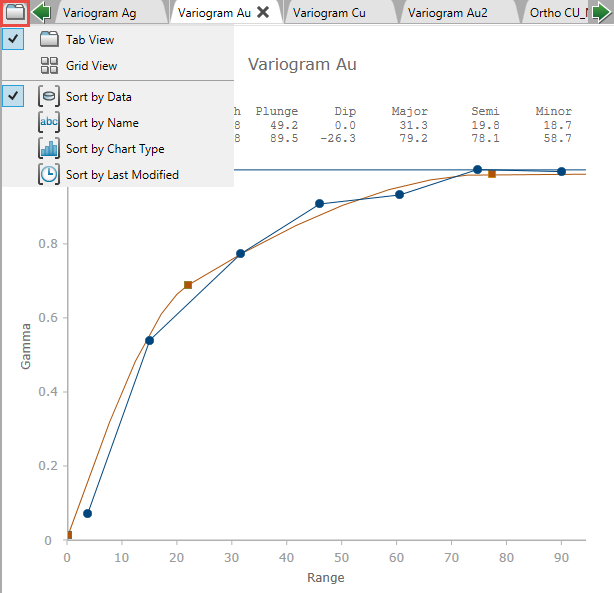
Task: Select the orange model handle near range 22
Action: (188, 285)
